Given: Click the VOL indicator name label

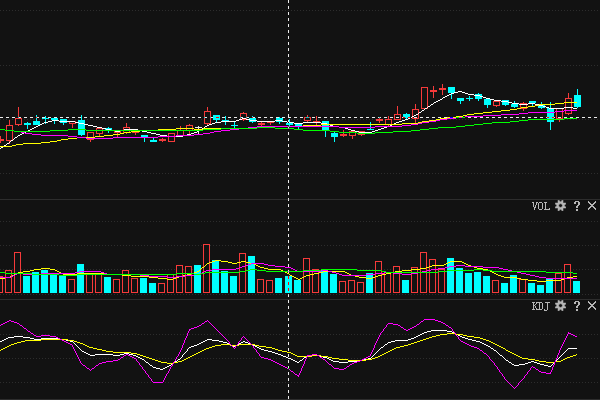Looking at the screenshot, I should tap(540, 206).
